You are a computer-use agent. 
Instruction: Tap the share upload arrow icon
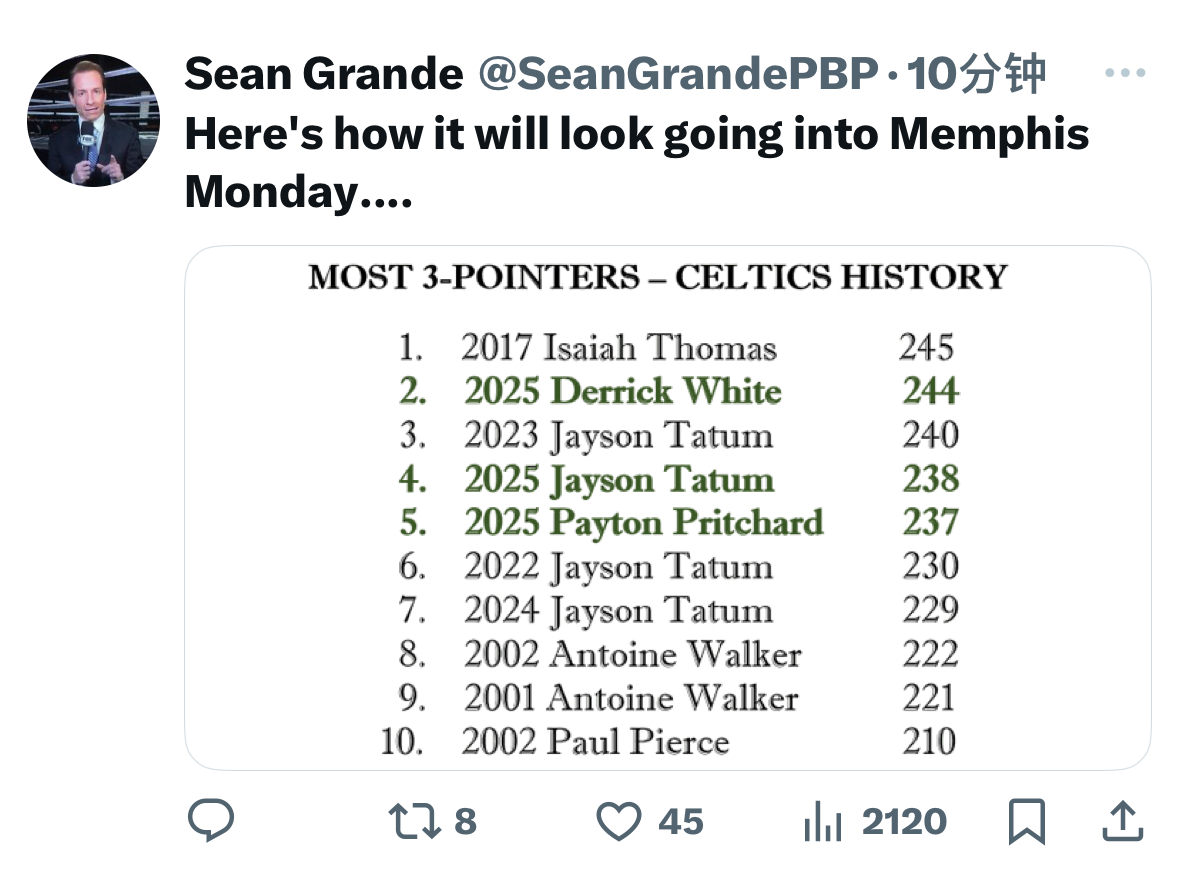point(1123,821)
